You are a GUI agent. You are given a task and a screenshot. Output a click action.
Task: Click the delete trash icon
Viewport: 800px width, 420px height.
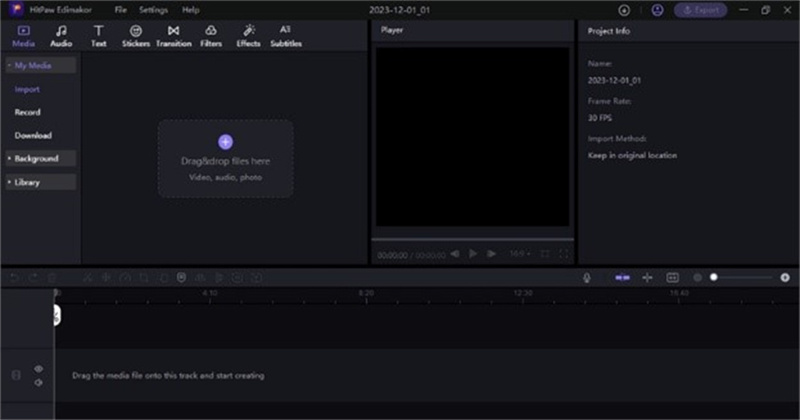(x=52, y=278)
